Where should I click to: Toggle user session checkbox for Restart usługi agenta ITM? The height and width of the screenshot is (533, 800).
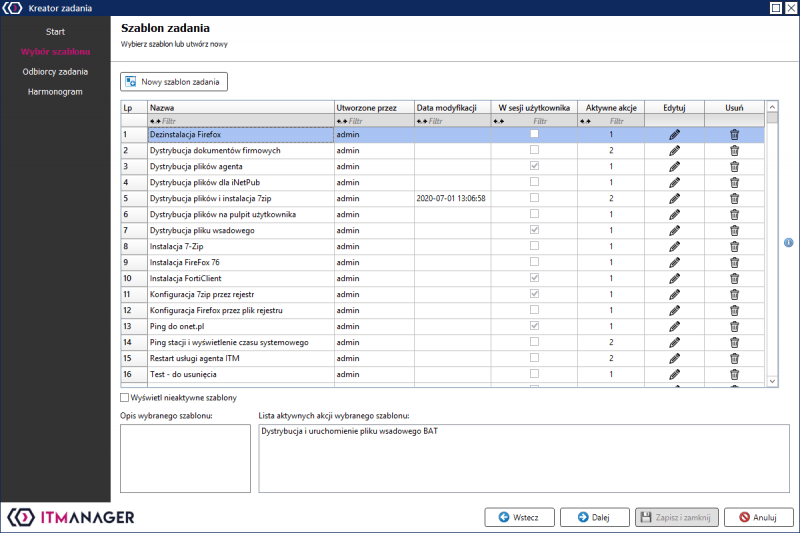pyautogui.click(x=534, y=357)
